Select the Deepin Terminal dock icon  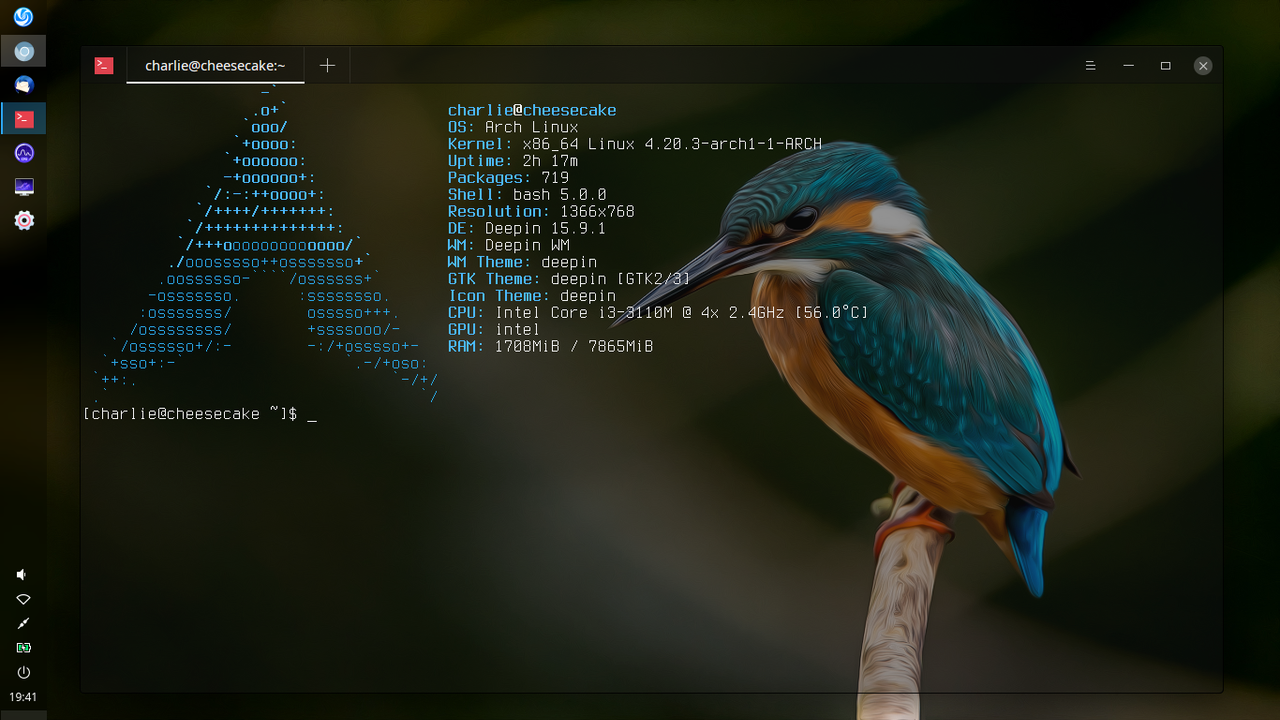[x=24, y=119]
